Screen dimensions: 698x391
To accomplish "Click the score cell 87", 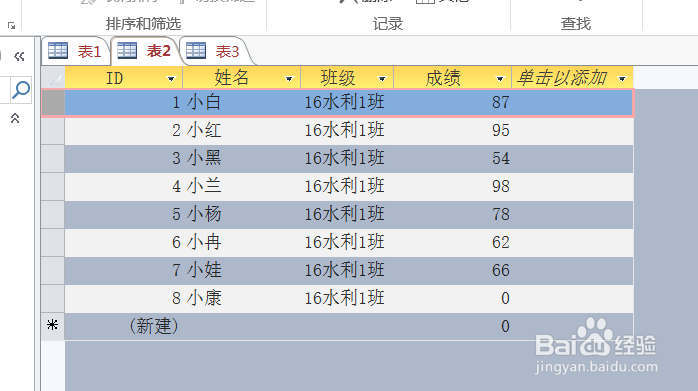I will (453, 103).
